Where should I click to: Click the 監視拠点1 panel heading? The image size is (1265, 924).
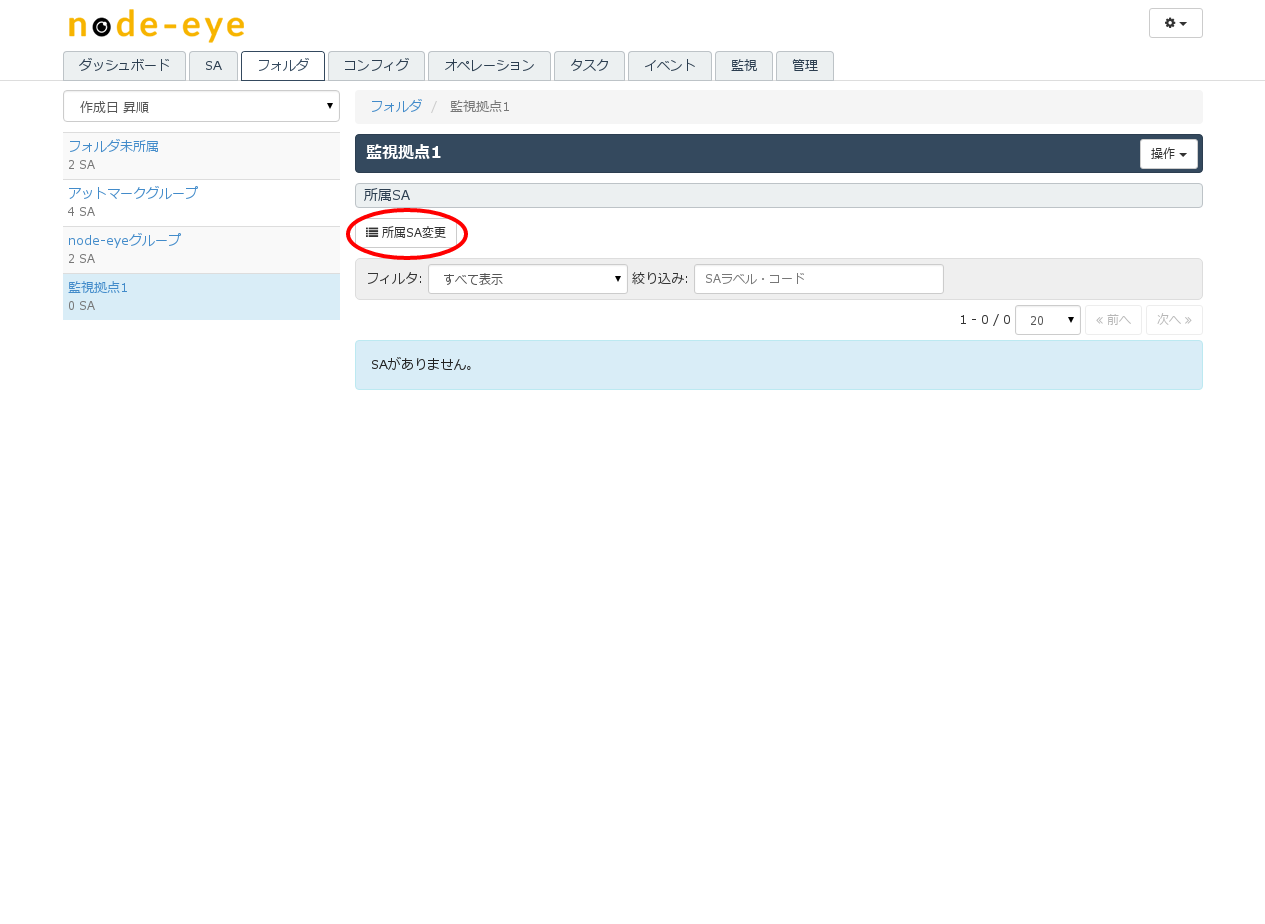[x=404, y=153]
